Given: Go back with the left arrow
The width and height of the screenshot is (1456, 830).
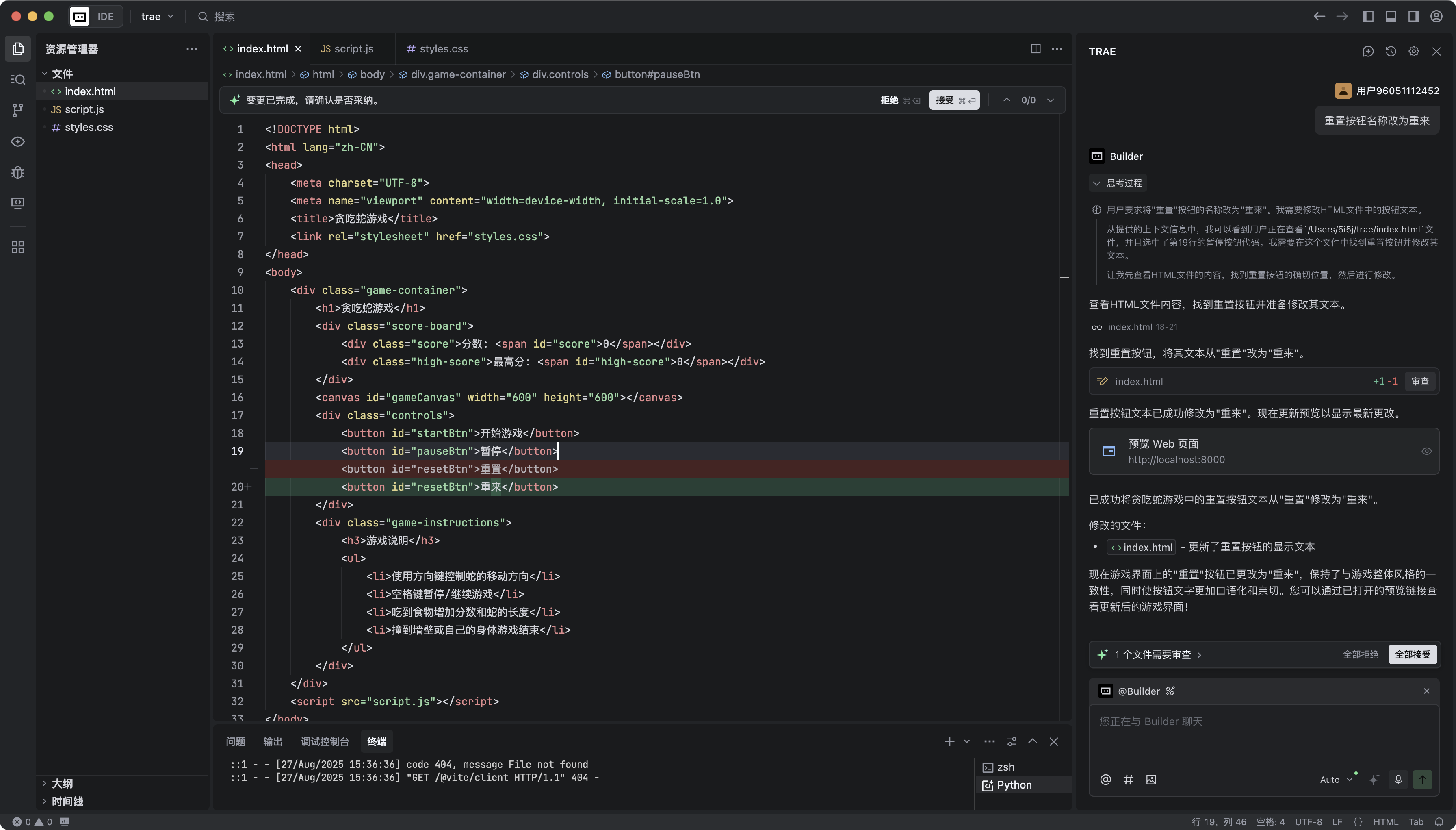Looking at the screenshot, I should click(1319, 17).
